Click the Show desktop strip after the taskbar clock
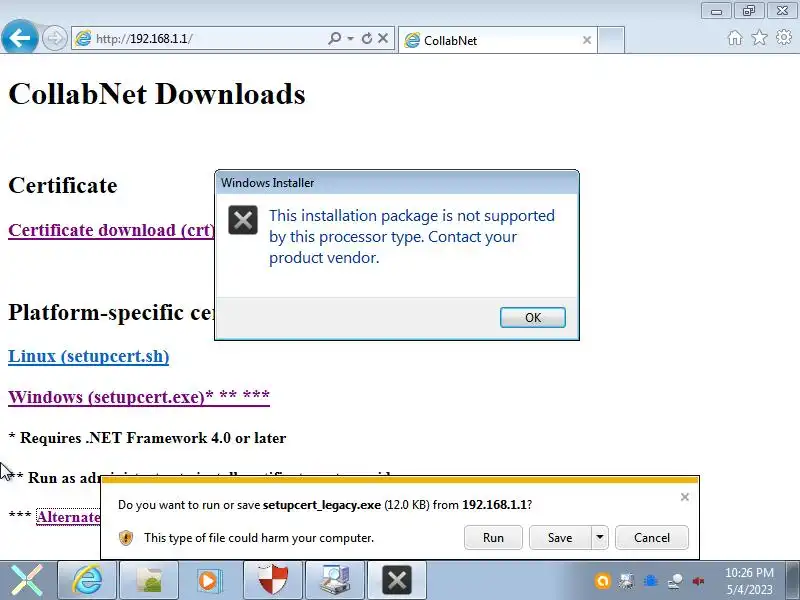The width and height of the screenshot is (800, 600). (793, 580)
